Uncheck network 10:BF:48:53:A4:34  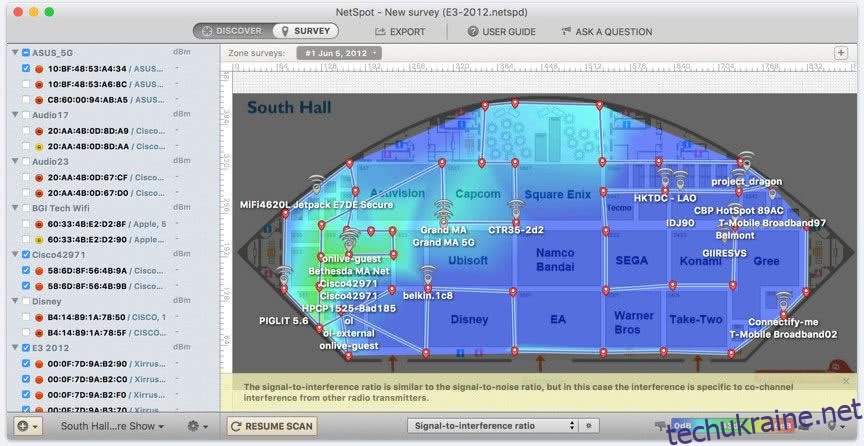(x=26, y=68)
